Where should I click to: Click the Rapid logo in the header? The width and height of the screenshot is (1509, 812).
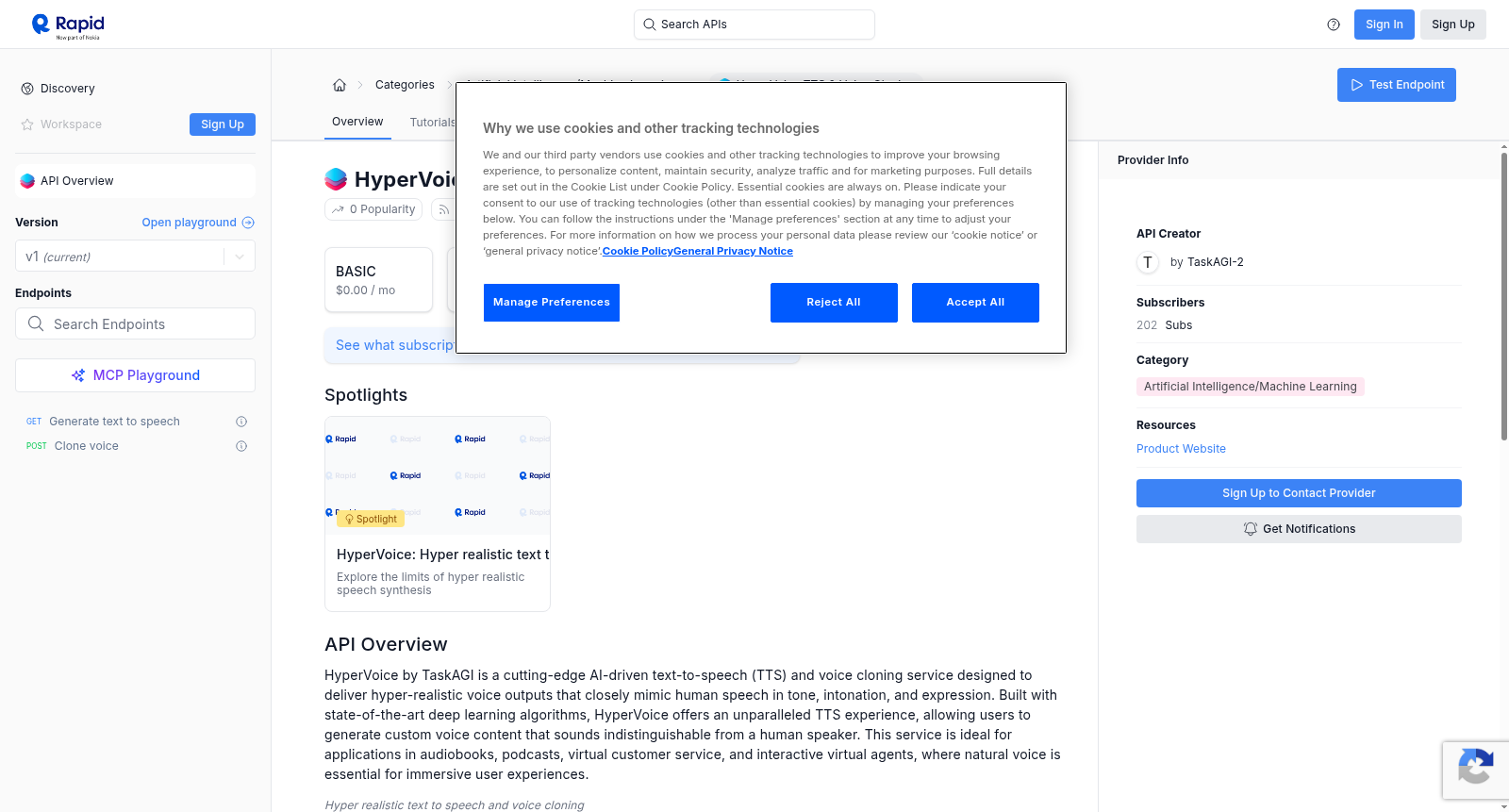pyautogui.click(x=68, y=25)
